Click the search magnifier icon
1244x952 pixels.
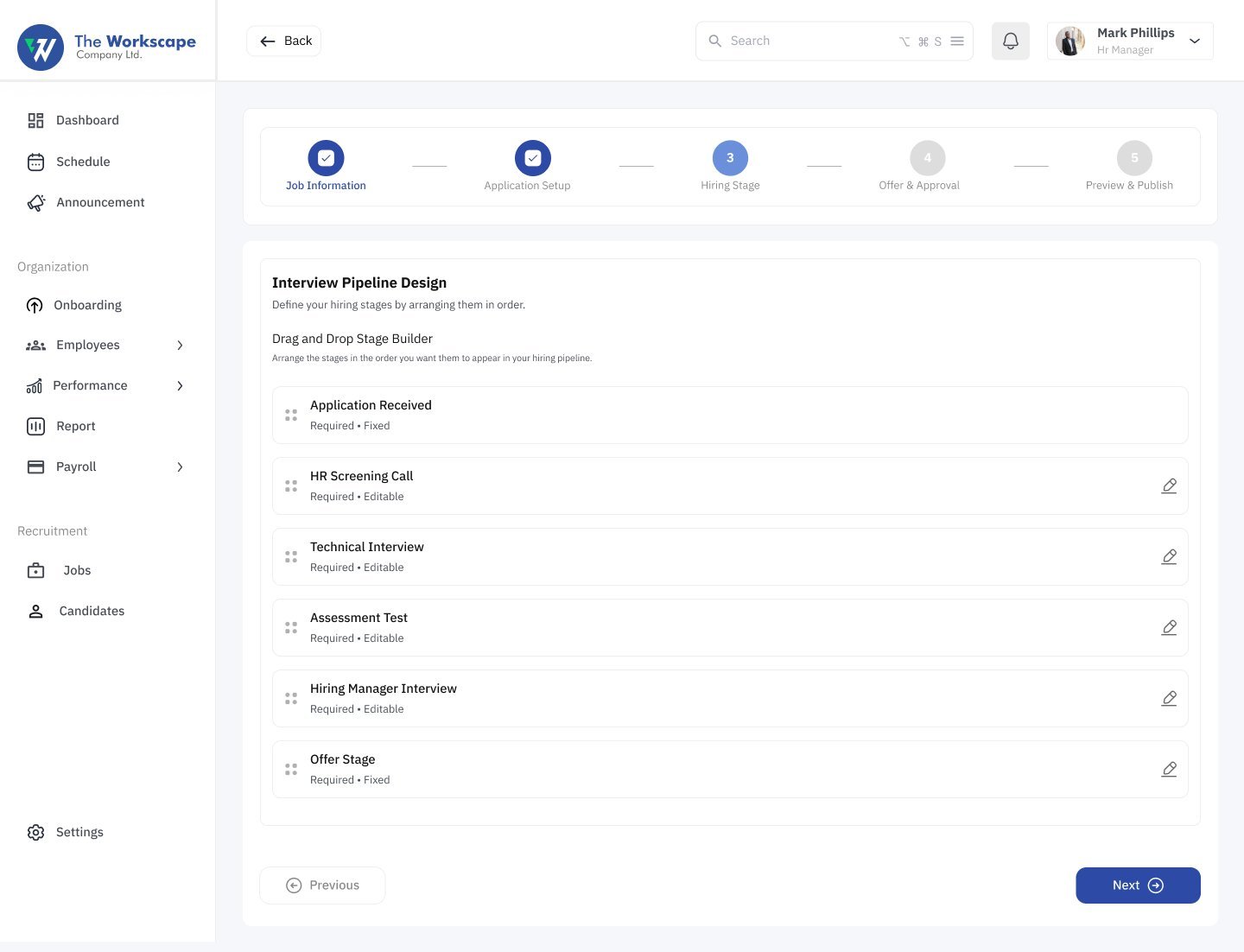coord(714,41)
